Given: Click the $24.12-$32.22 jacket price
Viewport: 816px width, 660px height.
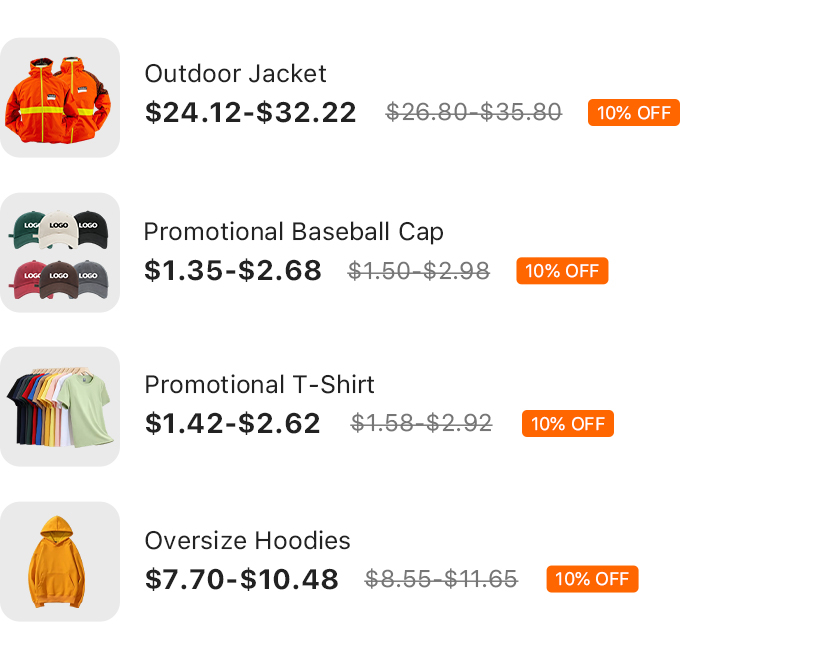Looking at the screenshot, I should [x=250, y=113].
